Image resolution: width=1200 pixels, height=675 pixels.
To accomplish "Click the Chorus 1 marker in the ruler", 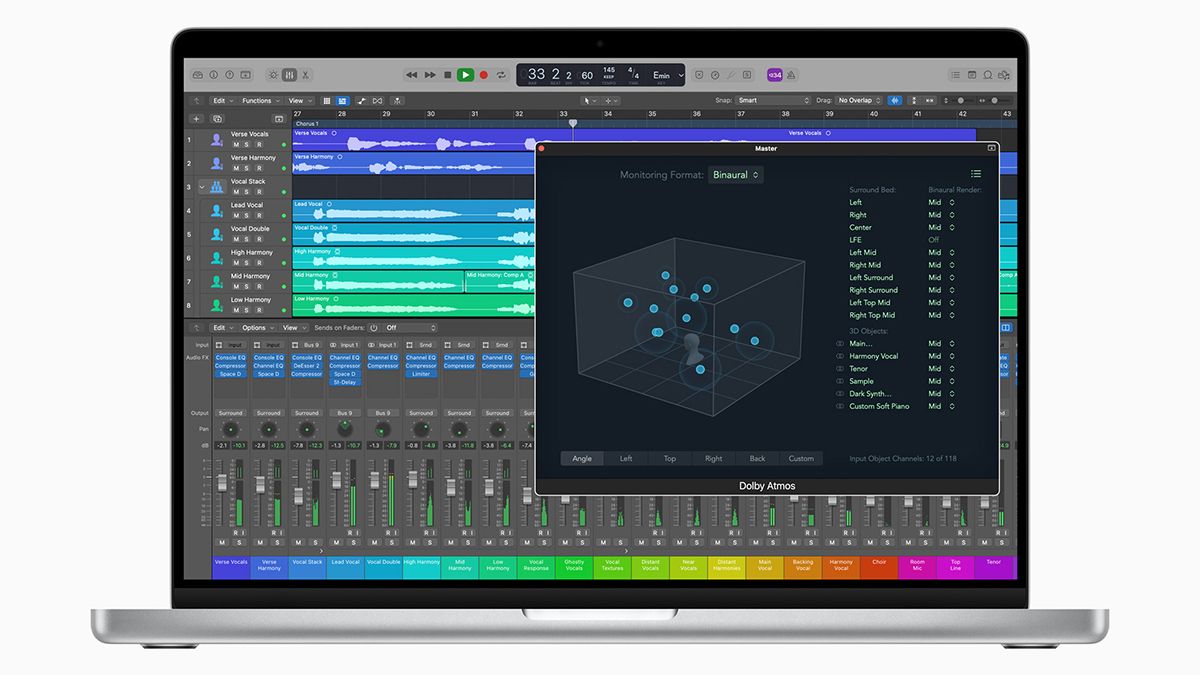I will 307,124.
